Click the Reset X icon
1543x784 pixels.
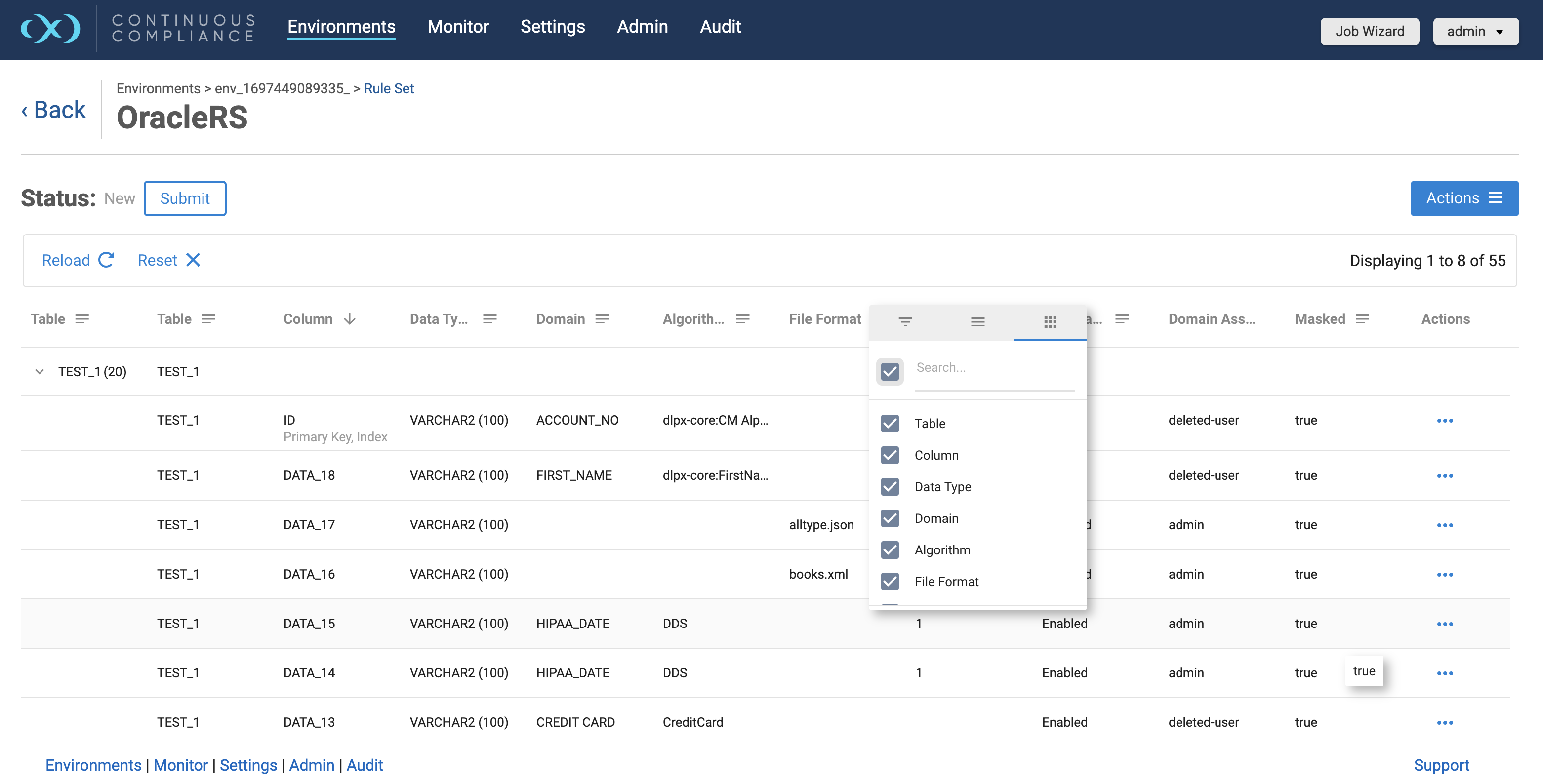pyautogui.click(x=193, y=260)
